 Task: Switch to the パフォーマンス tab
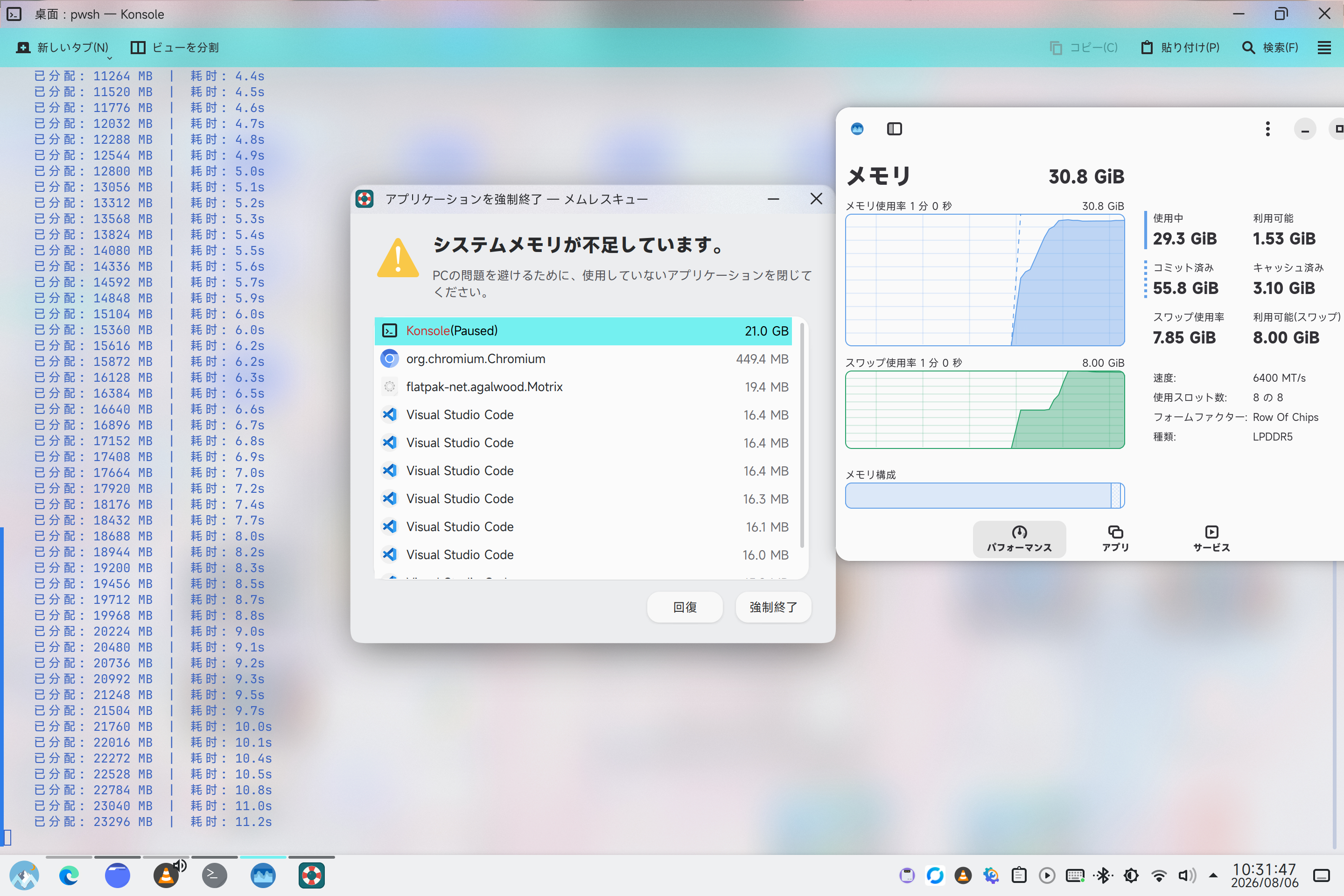tap(1019, 539)
